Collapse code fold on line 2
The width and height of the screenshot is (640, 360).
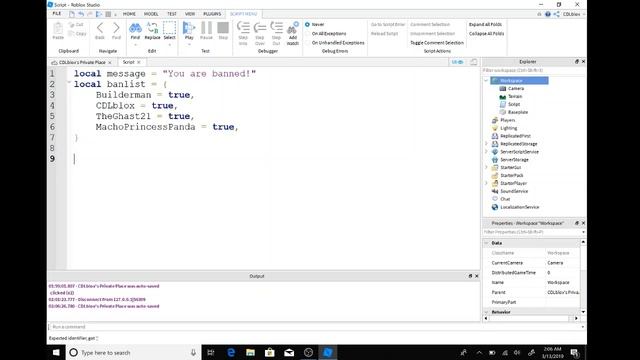[69, 83]
